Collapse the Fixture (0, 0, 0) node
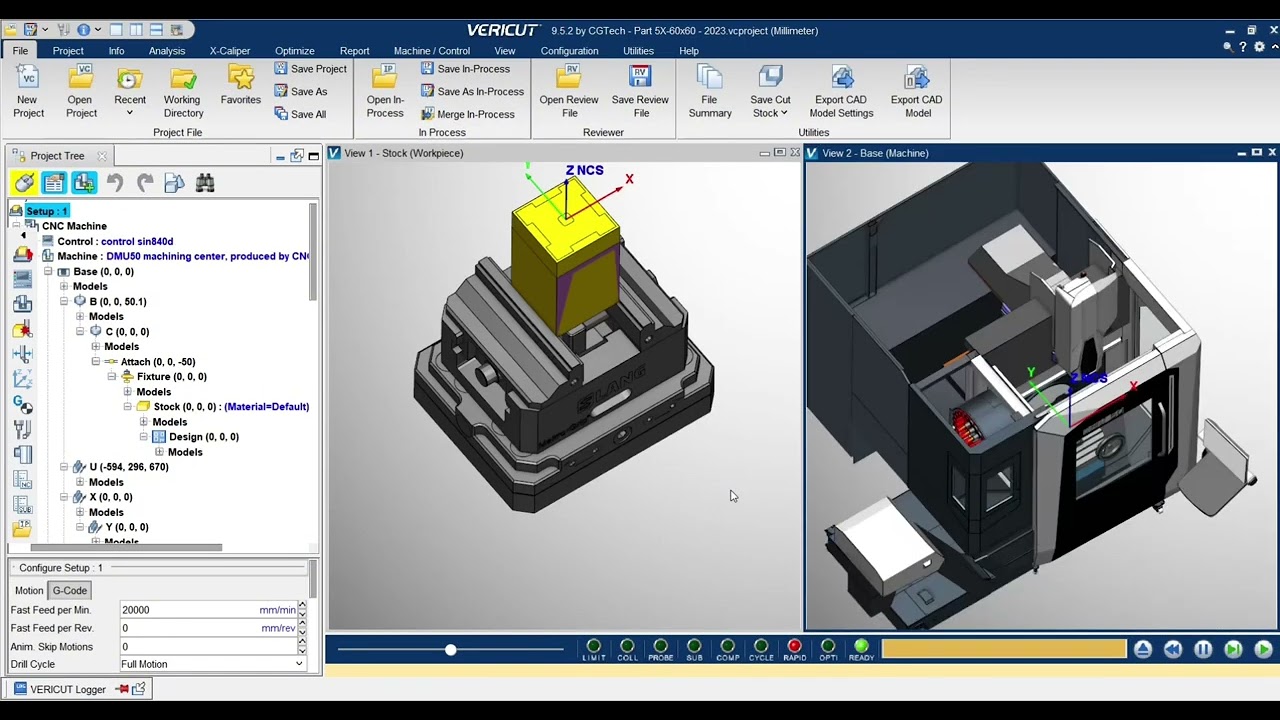The width and height of the screenshot is (1280, 720). tap(112, 377)
